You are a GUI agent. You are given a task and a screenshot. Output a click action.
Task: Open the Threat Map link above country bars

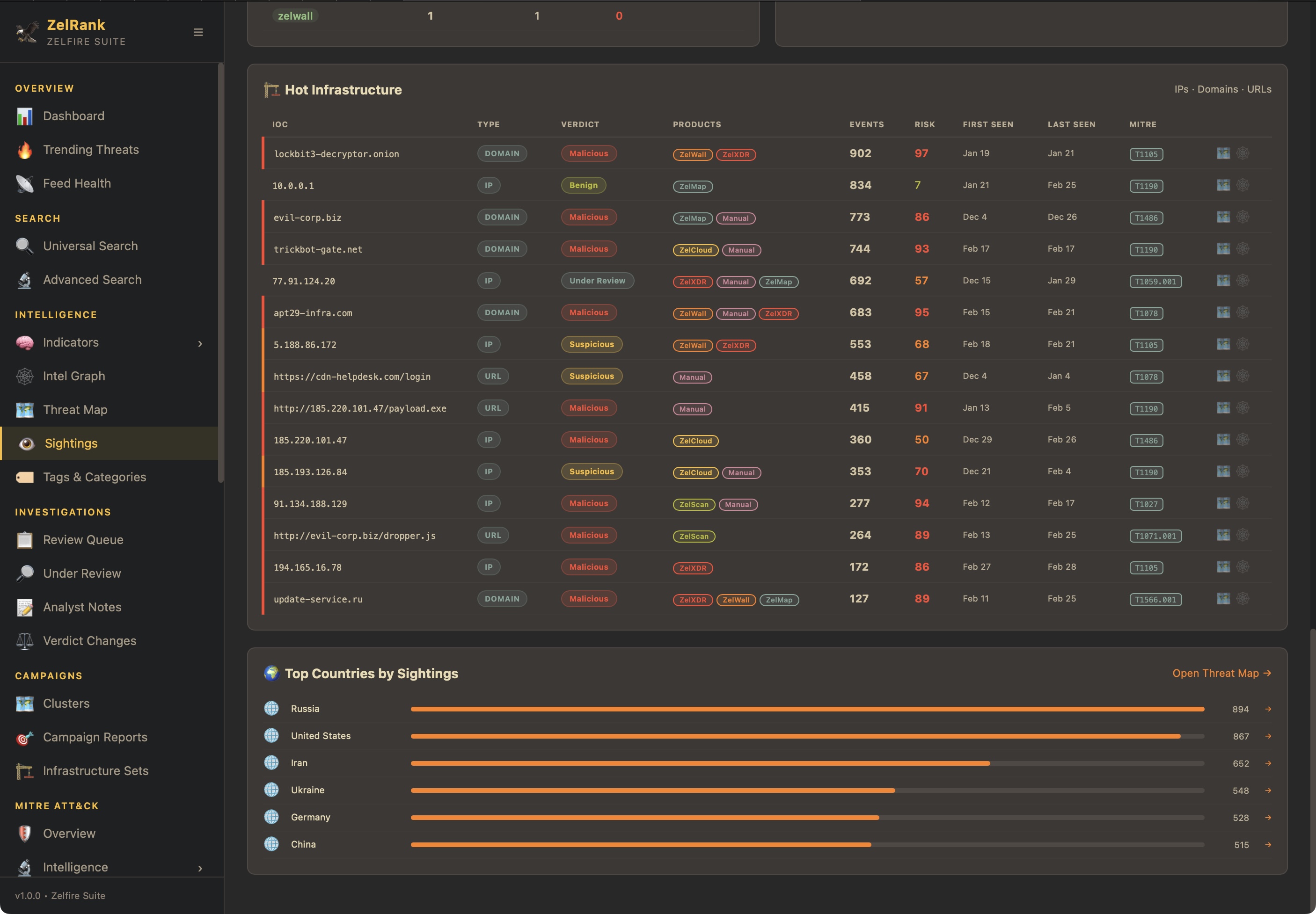tap(1221, 673)
